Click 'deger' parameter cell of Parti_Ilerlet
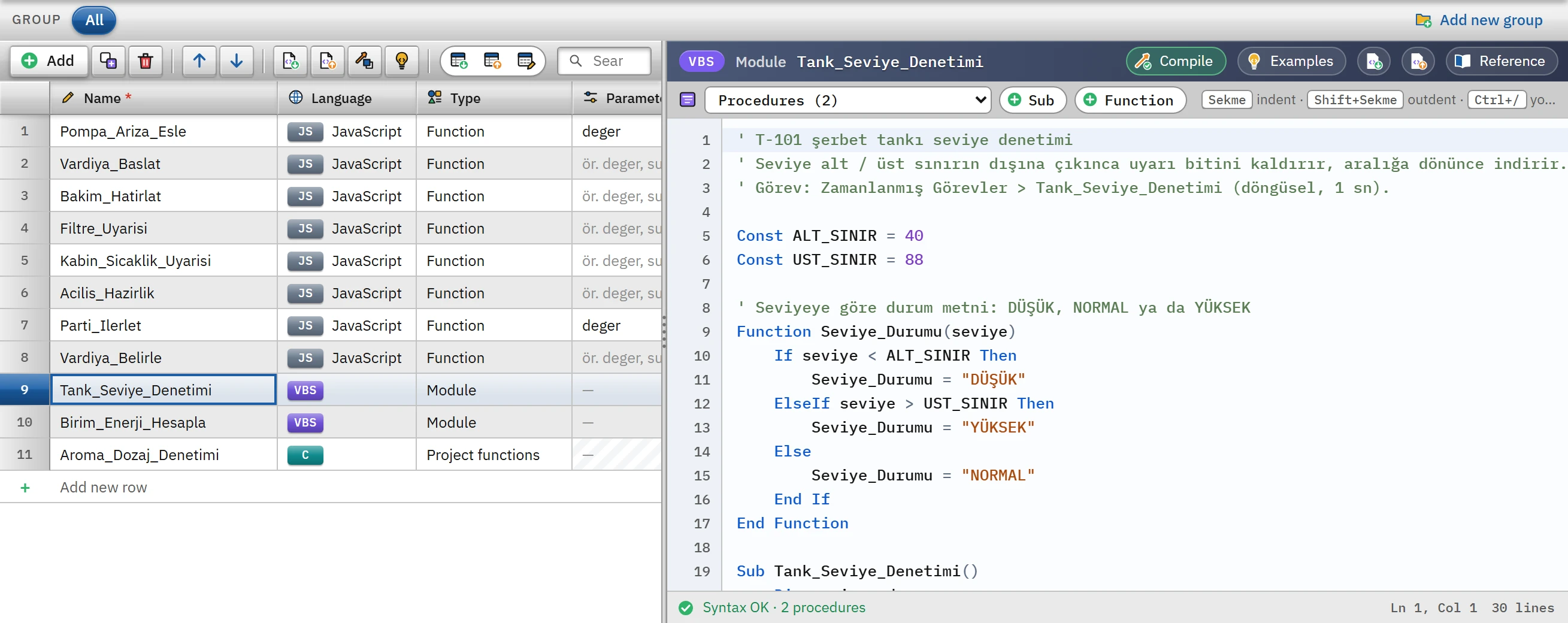This screenshot has width=1568, height=623. click(x=617, y=325)
